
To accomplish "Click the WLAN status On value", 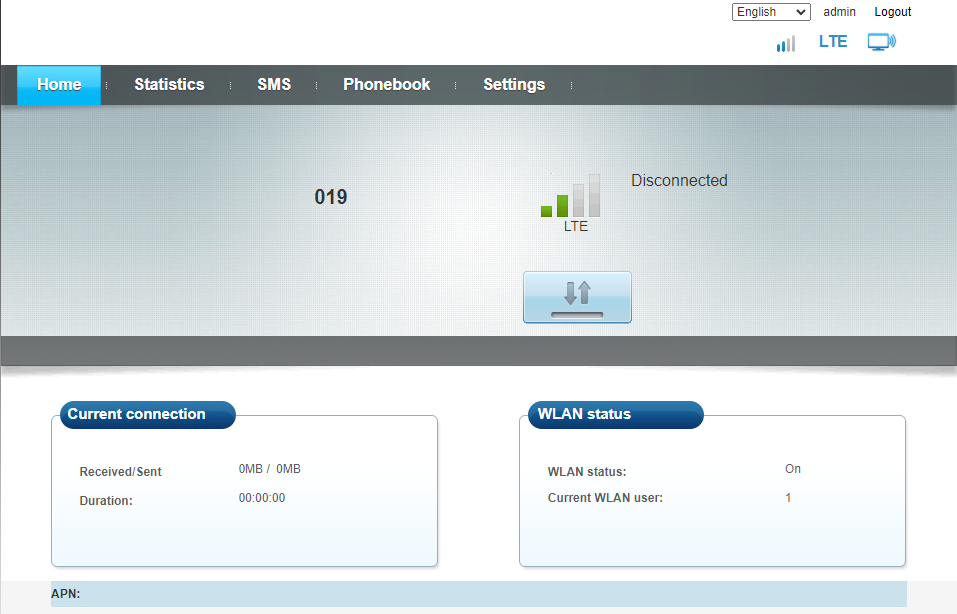I will [x=792, y=469].
